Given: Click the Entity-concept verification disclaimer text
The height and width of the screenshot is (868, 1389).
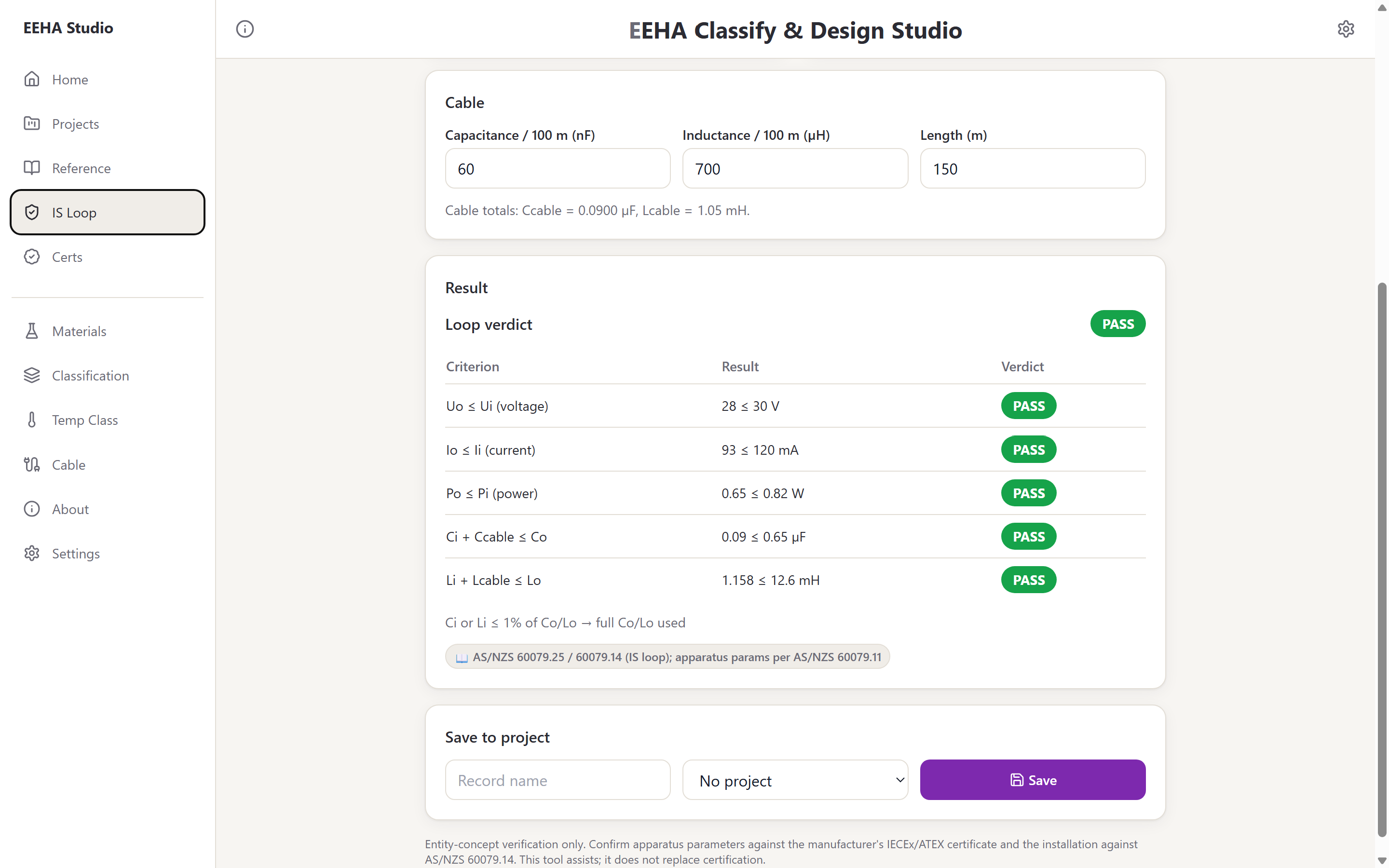Looking at the screenshot, I should click(x=781, y=851).
